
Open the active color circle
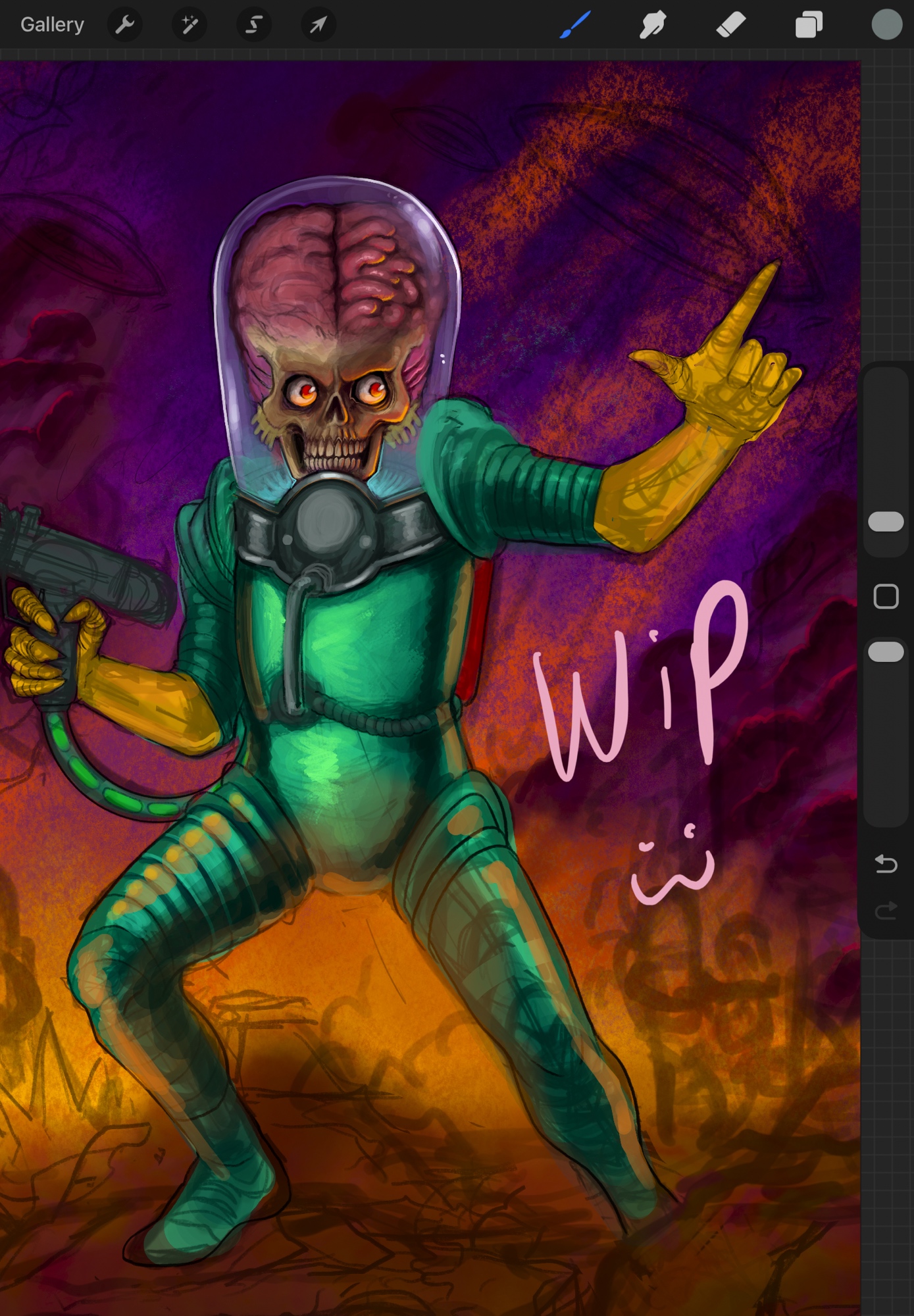(886, 25)
